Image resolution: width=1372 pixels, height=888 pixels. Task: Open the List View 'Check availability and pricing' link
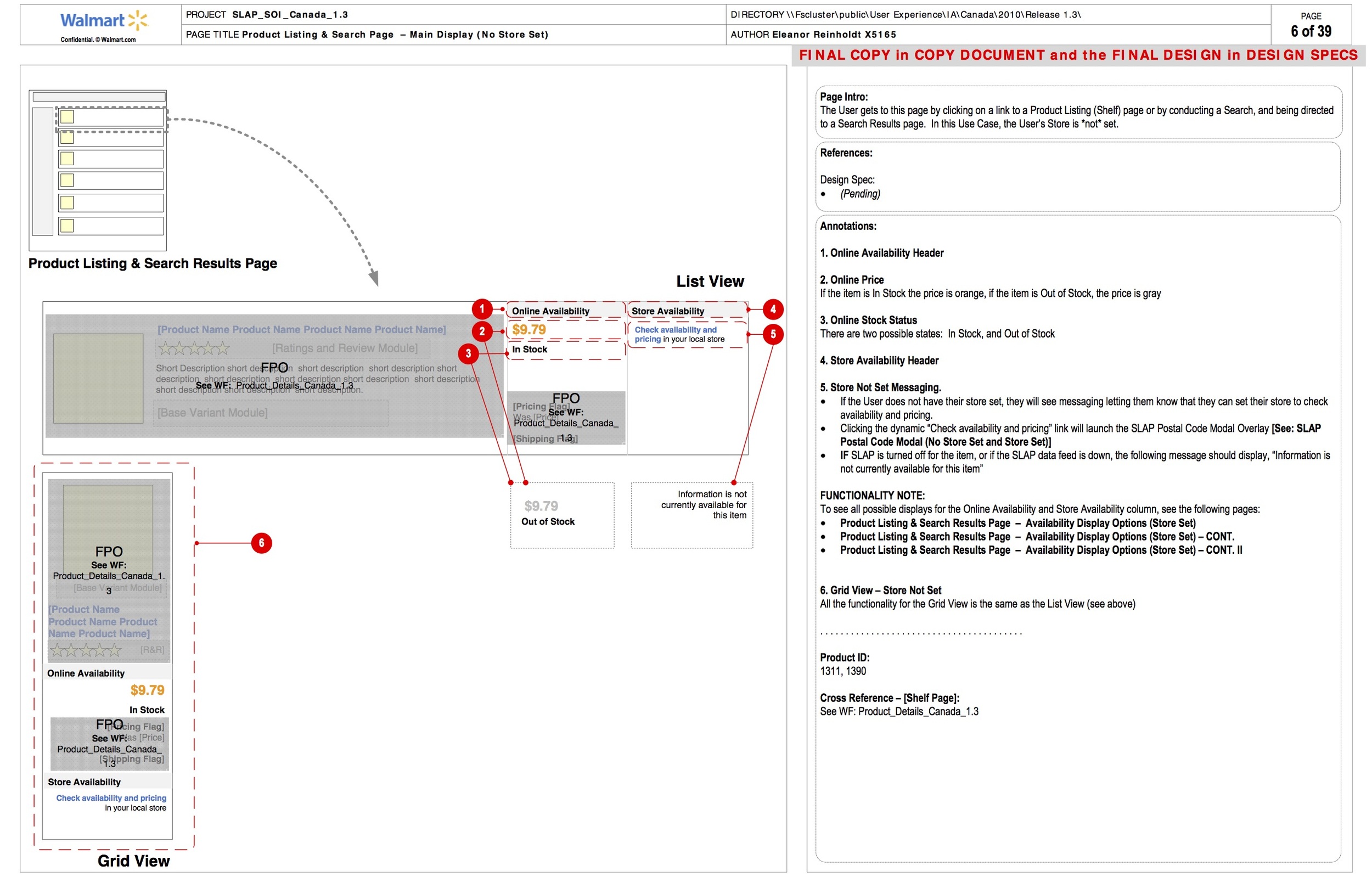point(676,334)
